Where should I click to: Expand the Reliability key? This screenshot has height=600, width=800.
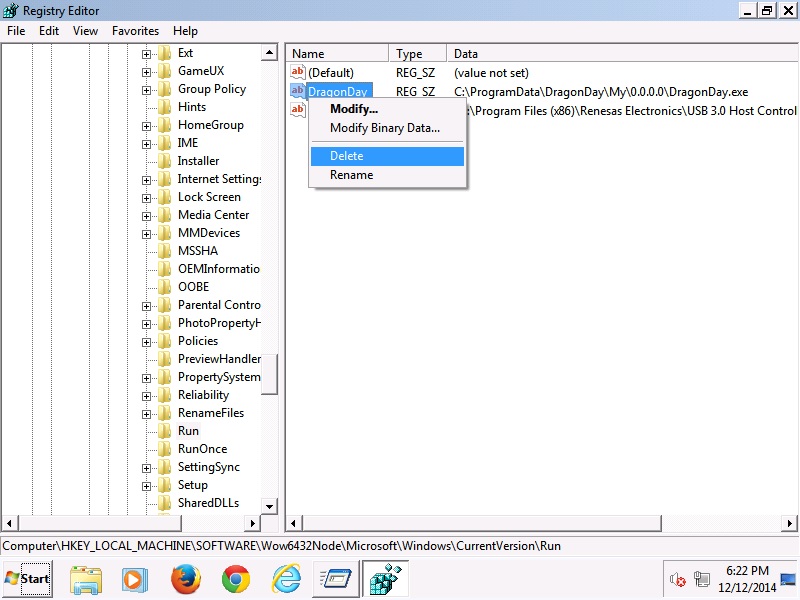[146, 396]
